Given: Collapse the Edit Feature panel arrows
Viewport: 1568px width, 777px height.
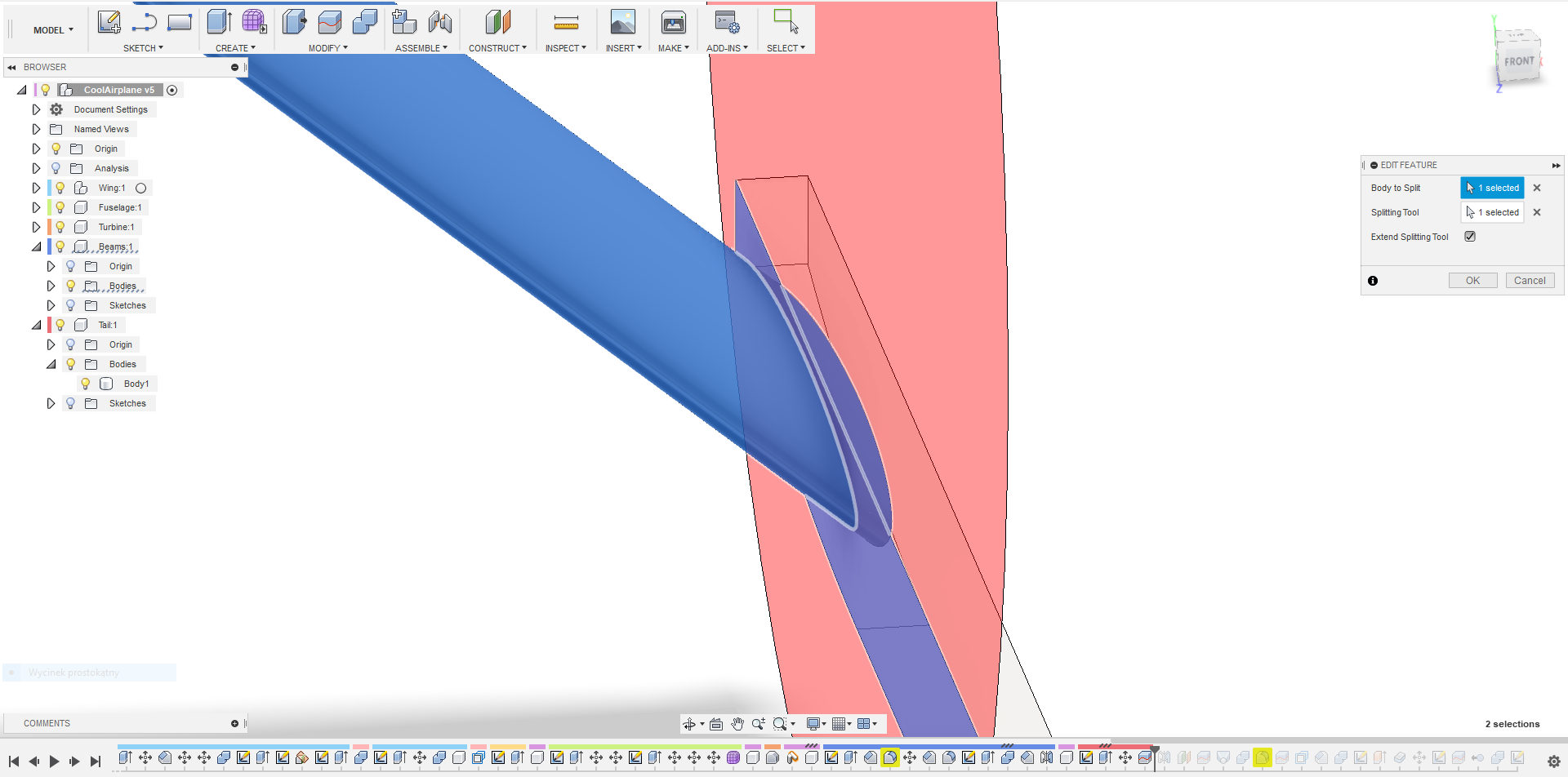Looking at the screenshot, I should tap(1556, 165).
